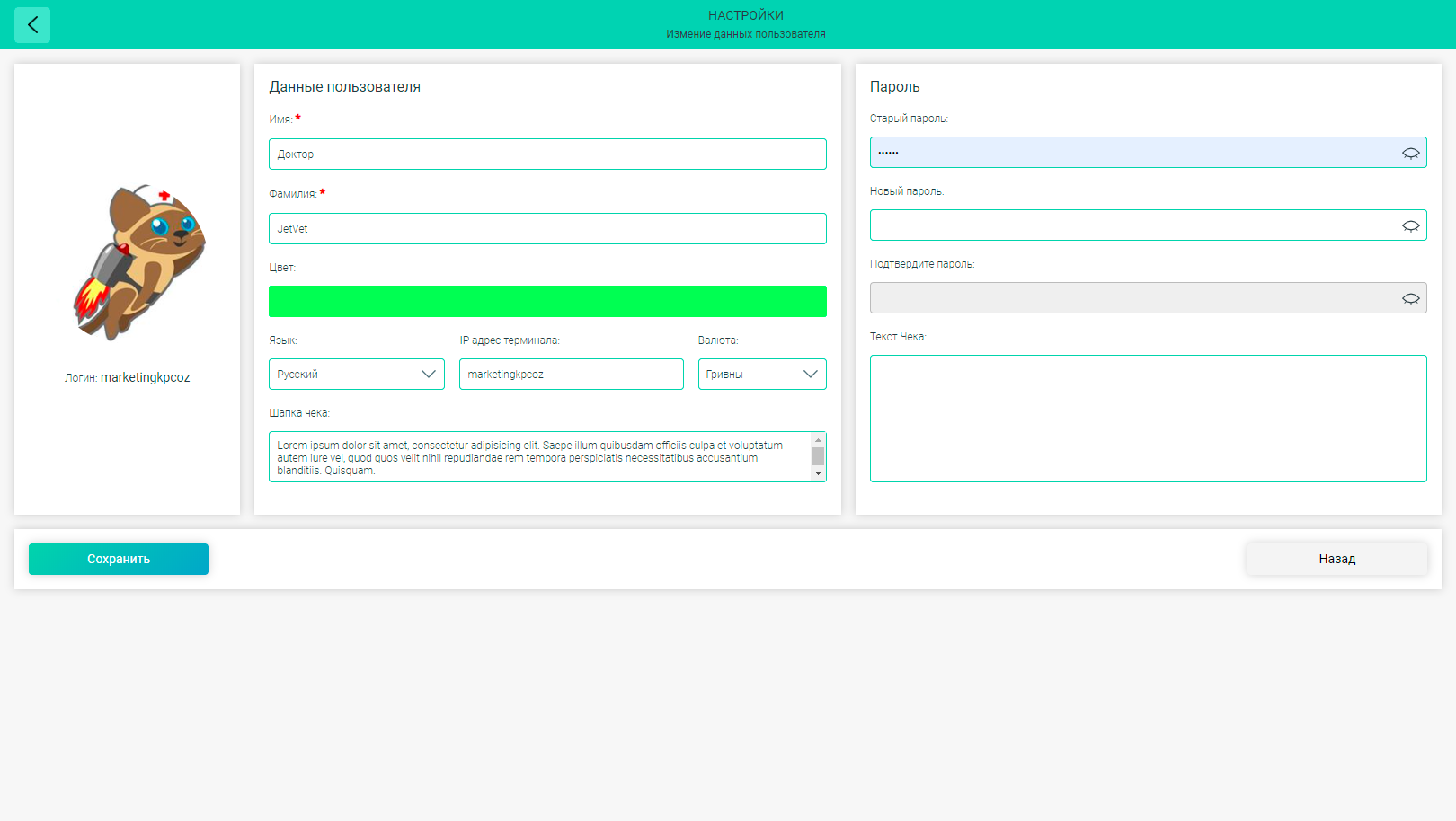Click the Текст Чека text area
This screenshot has height=821, width=1456.
coord(1149,419)
